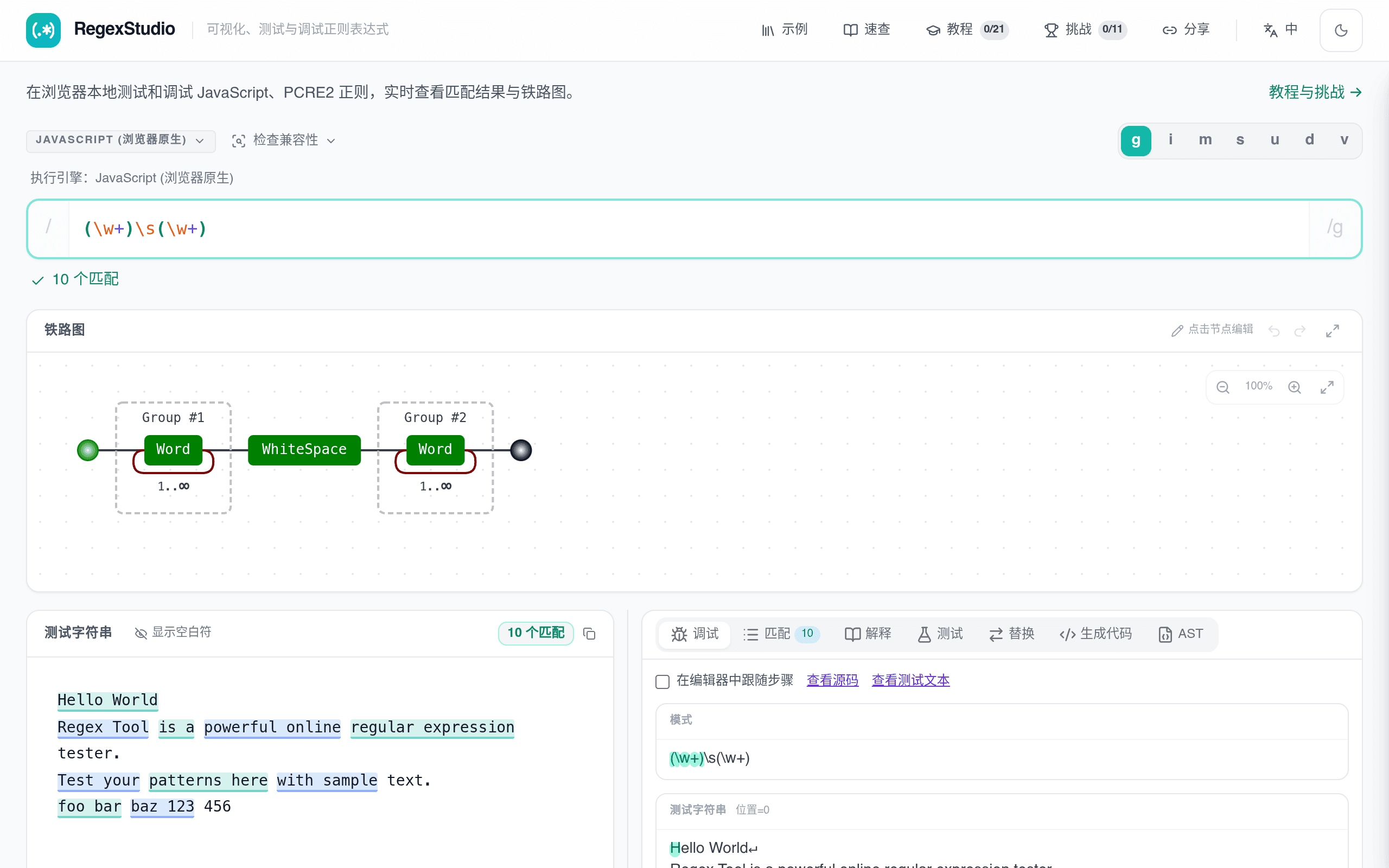
Task: Toggle 显示空白符 whitespace visibility
Action: [173, 633]
